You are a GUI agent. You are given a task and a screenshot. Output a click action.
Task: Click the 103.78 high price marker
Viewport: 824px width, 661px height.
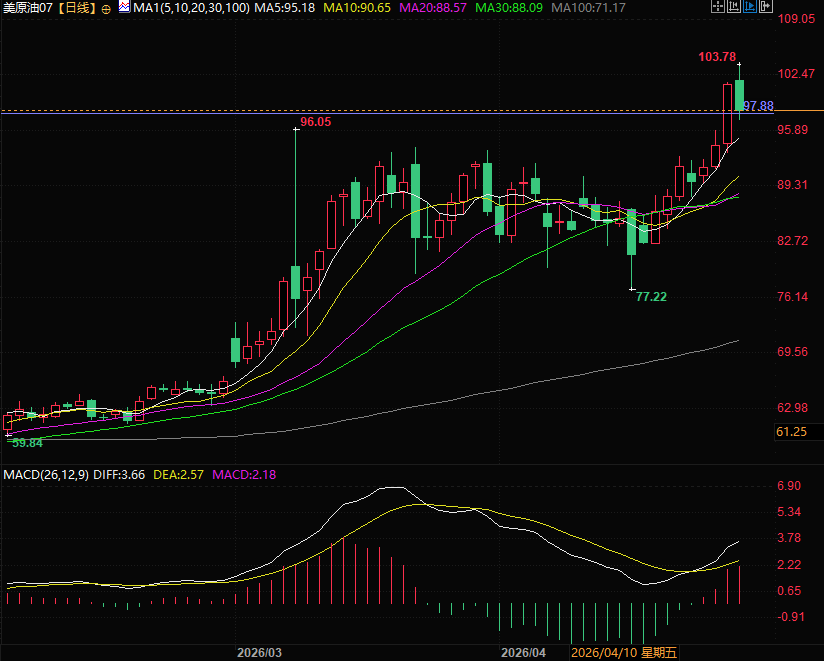click(x=717, y=57)
